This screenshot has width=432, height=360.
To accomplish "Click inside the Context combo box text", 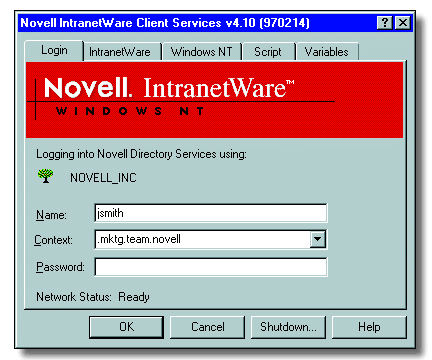I will click(203, 239).
